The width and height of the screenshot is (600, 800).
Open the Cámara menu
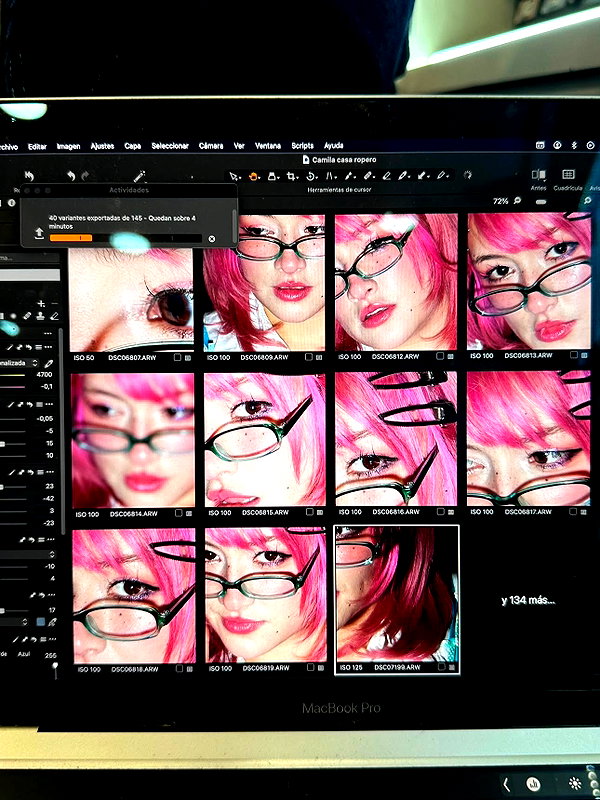(x=211, y=146)
